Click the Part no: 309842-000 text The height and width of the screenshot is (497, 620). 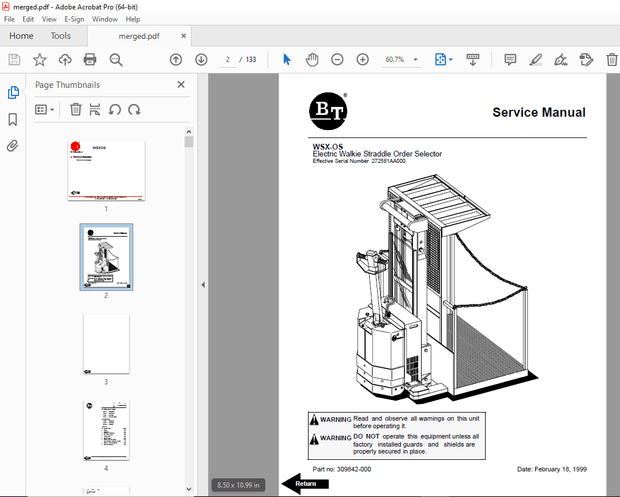(342, 469)
